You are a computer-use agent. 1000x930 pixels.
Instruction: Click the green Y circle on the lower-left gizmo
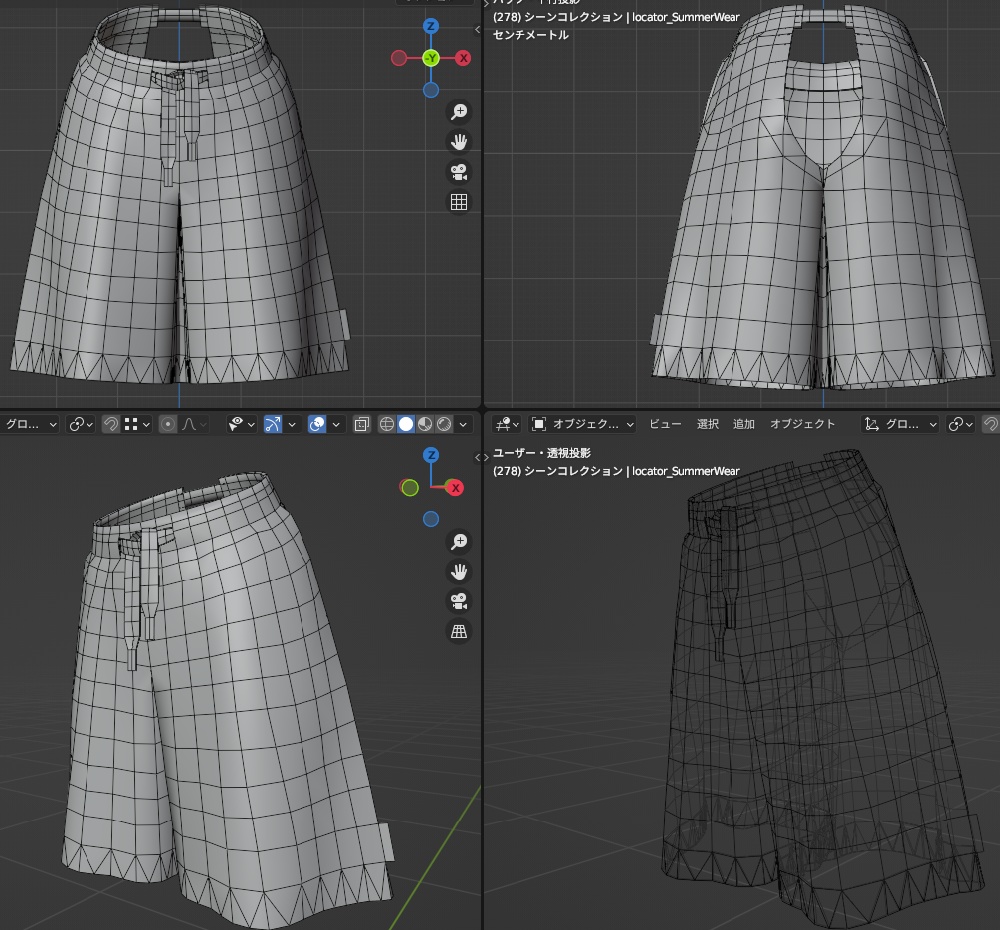click(410, 488)
